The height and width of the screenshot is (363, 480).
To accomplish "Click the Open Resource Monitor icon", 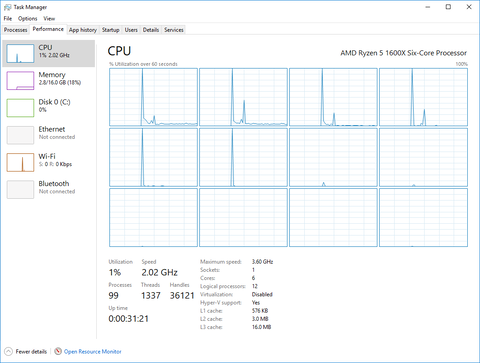I will coord(58,351).
